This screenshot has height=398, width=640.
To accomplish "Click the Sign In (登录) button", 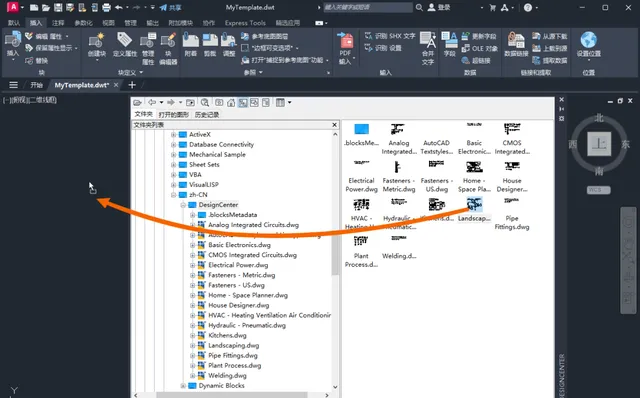I will pyautogui.click(x=440, y=7).
